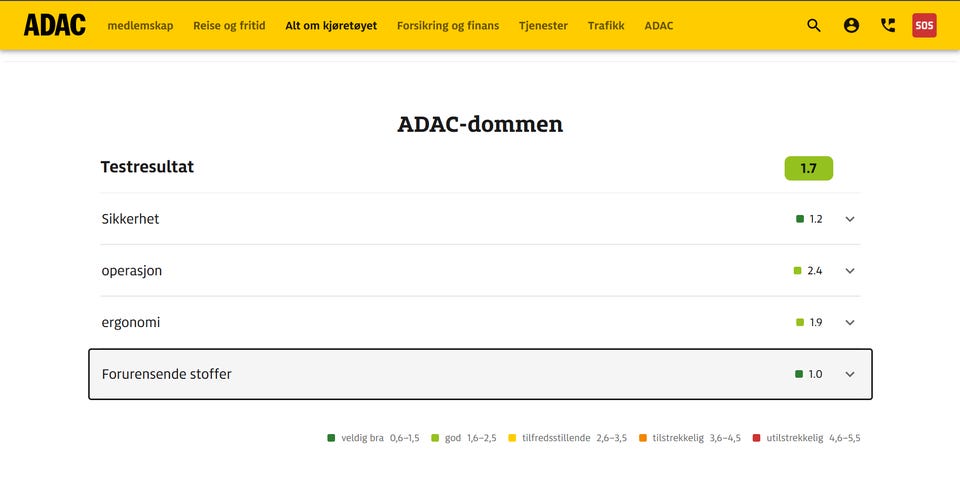Click the Forurensende stoffer label
Image resolution: width=960 pixels, height=502 pixels.
pos(167,374)
